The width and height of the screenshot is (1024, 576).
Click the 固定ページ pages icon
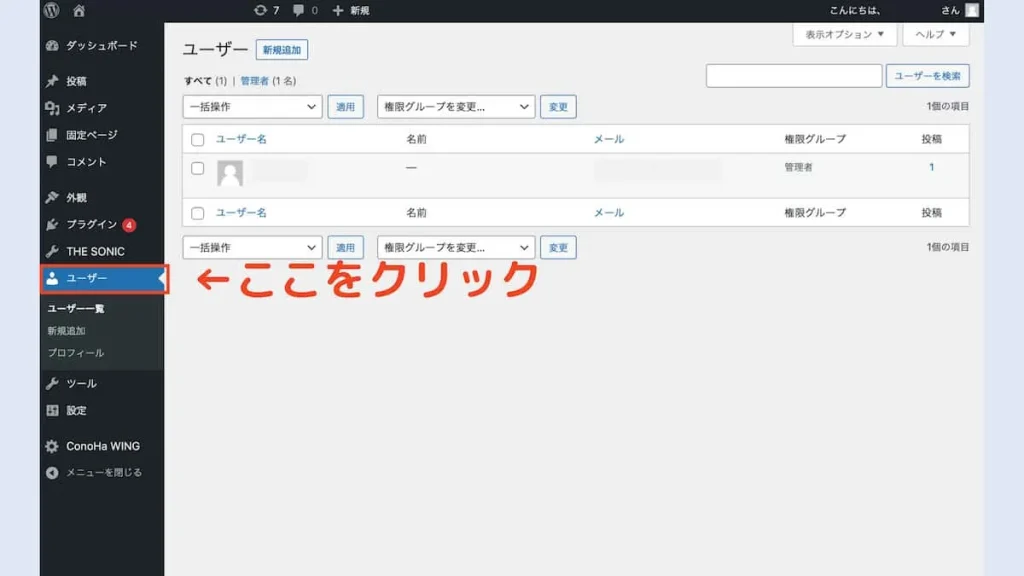(52, 135)
